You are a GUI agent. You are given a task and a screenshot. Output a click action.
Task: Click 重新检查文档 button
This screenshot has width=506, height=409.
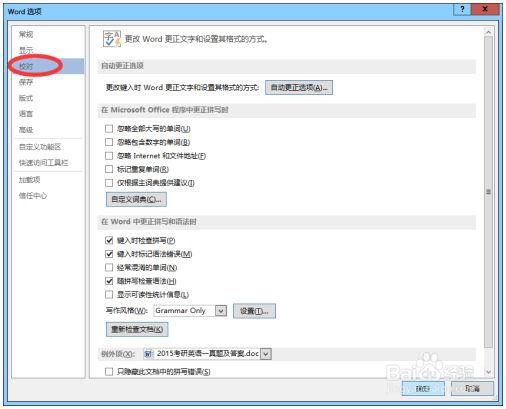click(137, 329)
